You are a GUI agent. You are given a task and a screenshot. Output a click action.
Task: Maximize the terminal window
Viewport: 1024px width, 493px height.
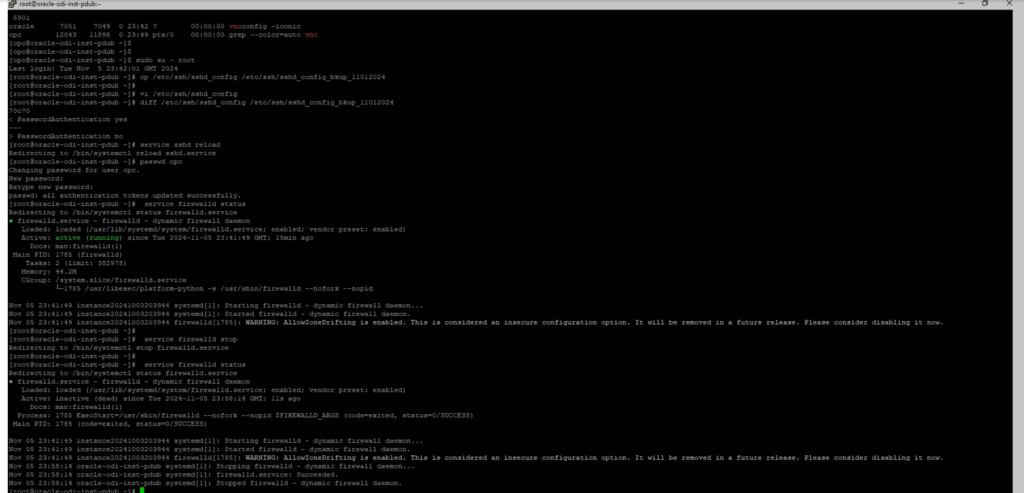pyautogui.click(x=985, y=5)
